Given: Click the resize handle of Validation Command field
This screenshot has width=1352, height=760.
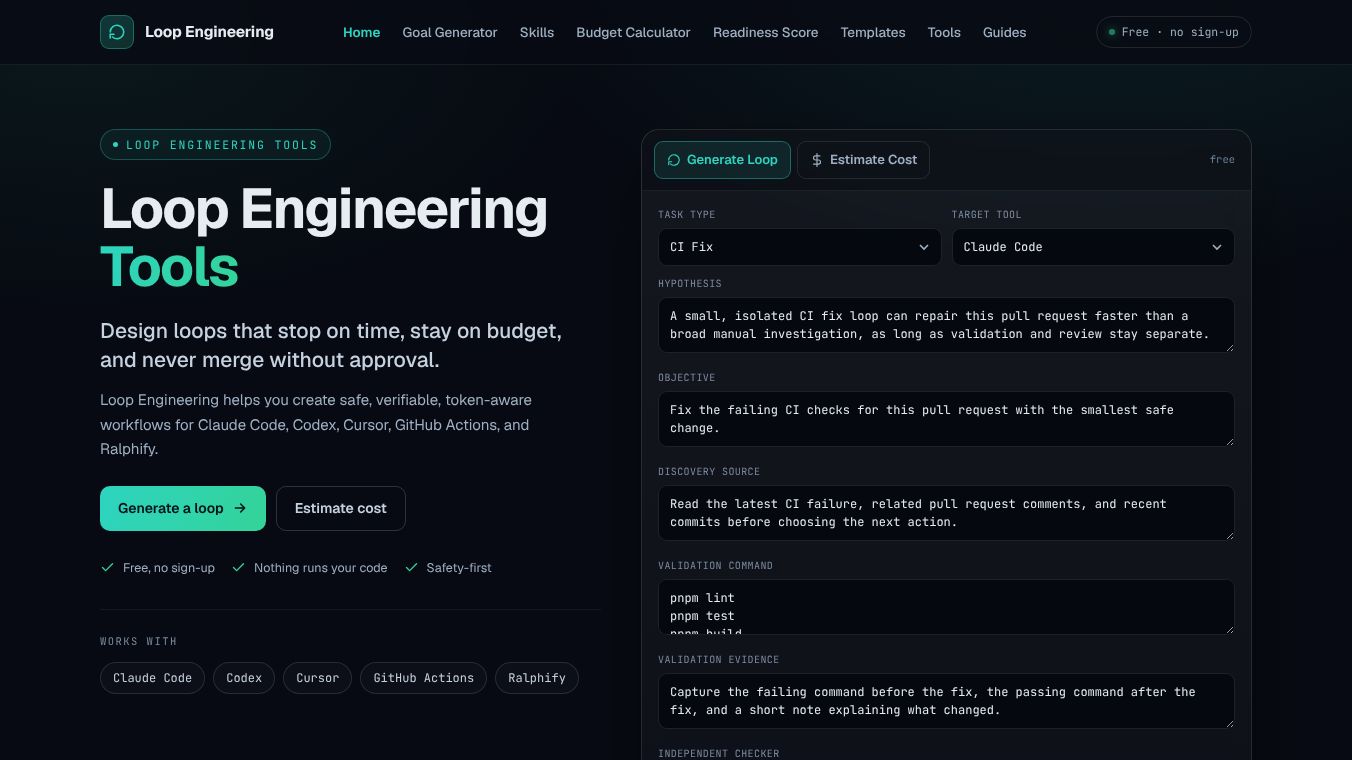Looking at the screenshot, I should (x=1228, y=628).
